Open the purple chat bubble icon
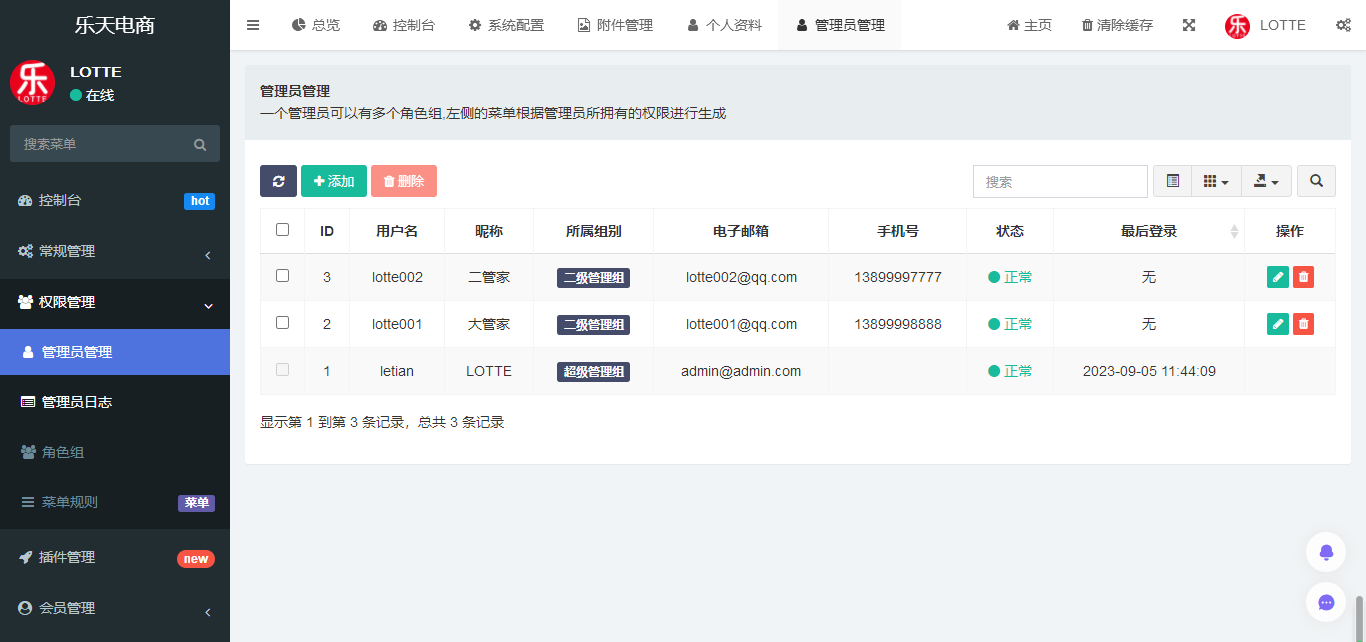The width and height of the screenshot is (1366, 642). (1326, 602)
